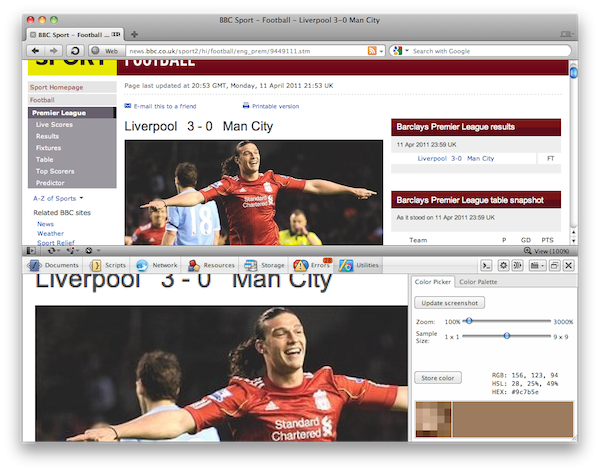
Task: Go back with the browser back arrow
Action: 36,50
